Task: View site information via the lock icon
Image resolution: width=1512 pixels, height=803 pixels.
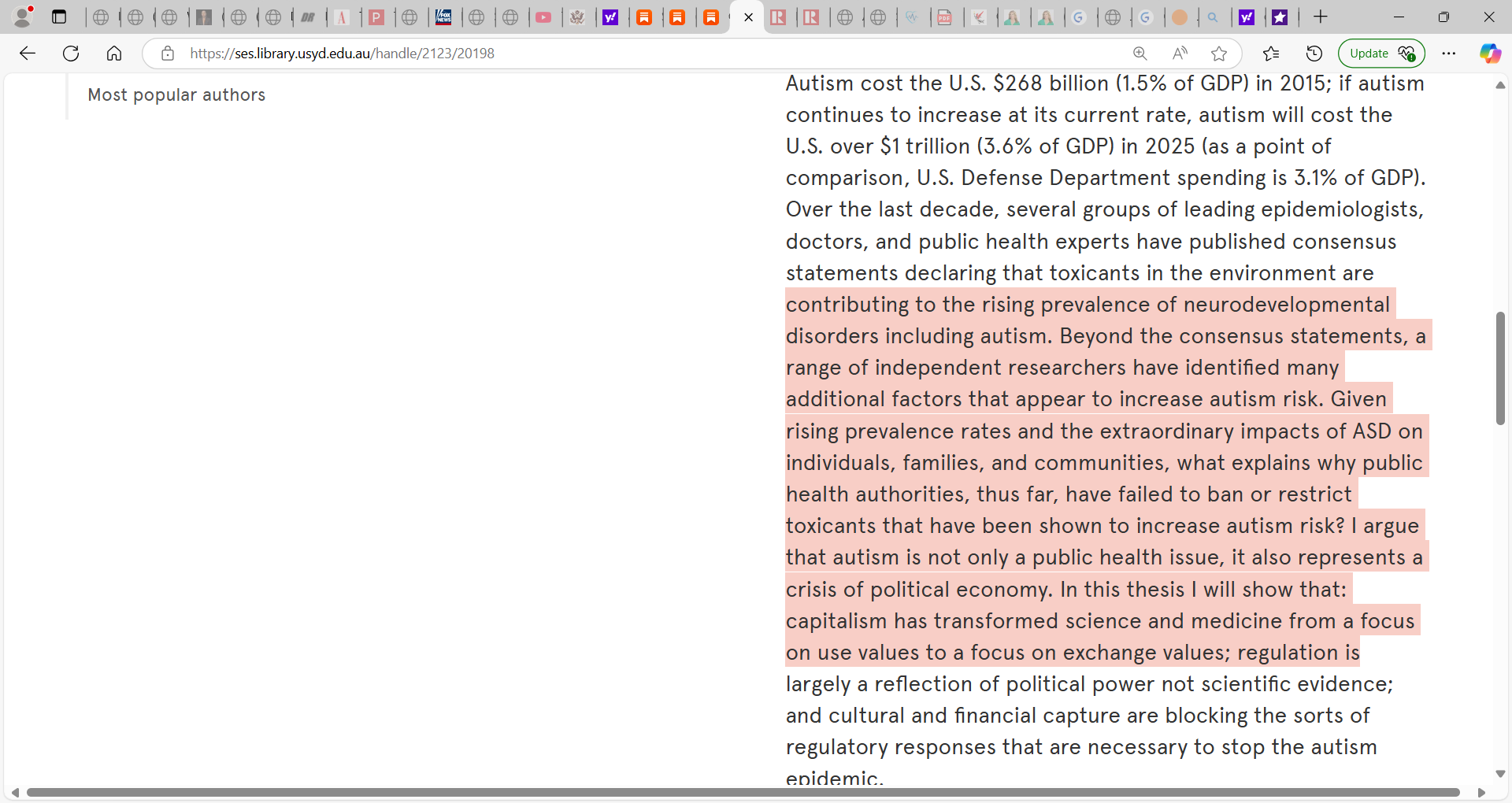Action: (x=168, y=54)
